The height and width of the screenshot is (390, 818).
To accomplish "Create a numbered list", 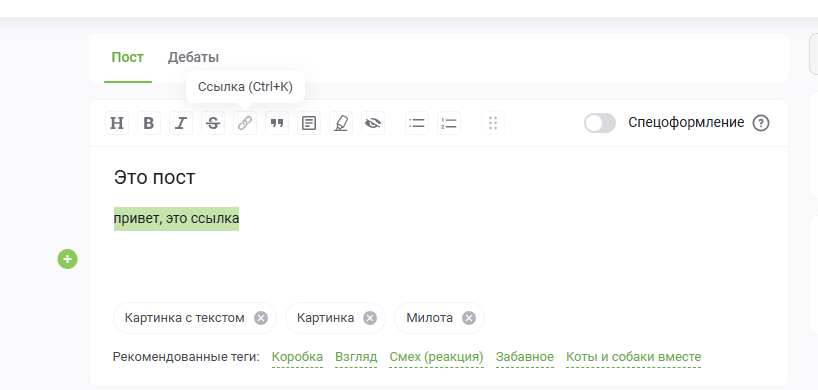I will (449, 123).
